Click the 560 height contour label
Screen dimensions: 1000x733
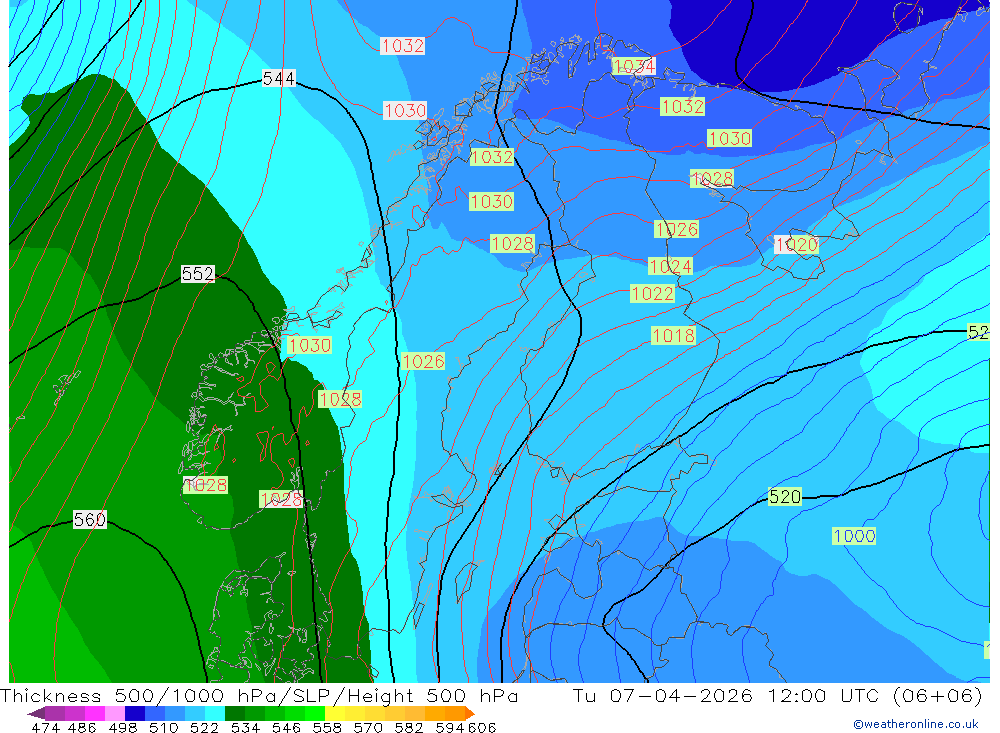(89, 519)
